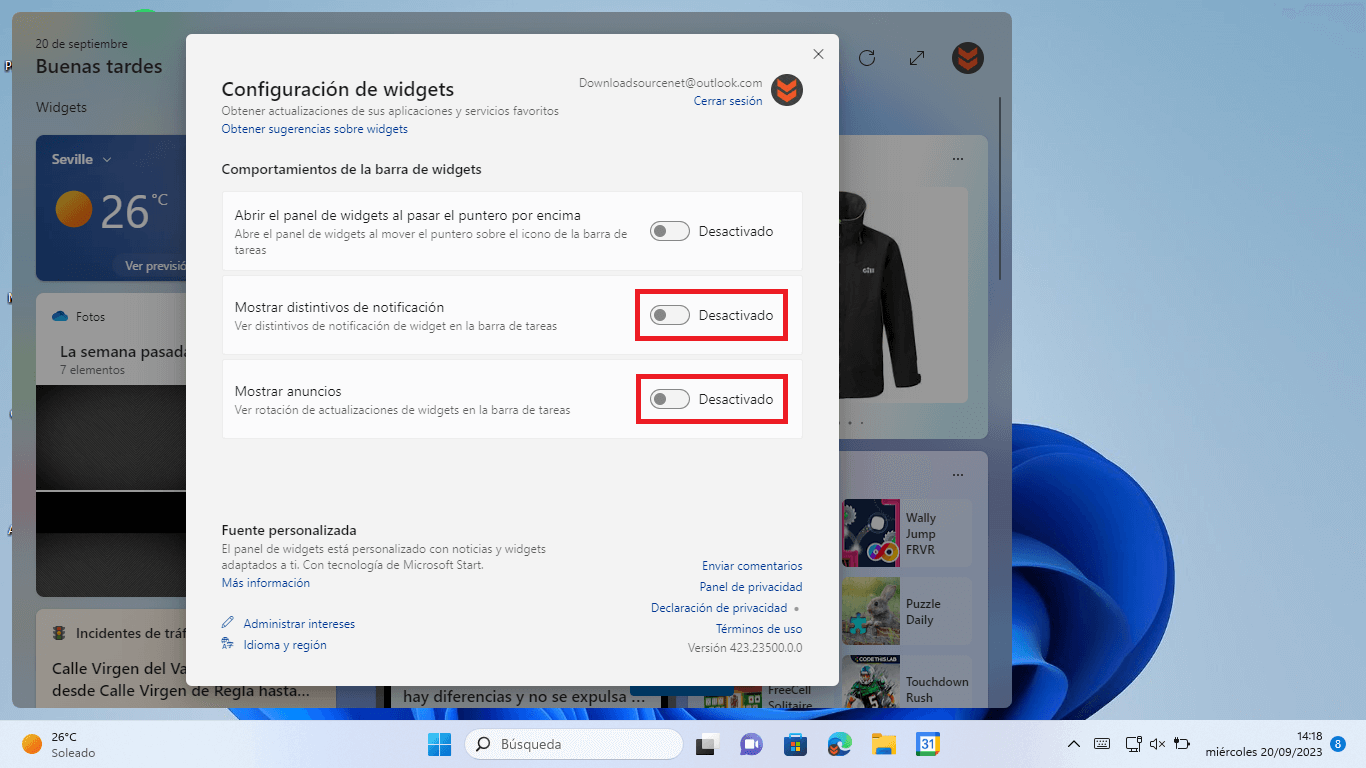Open more options on the games widget
Viewport: 1366px width, 768px height.
[x=958, y=475]
